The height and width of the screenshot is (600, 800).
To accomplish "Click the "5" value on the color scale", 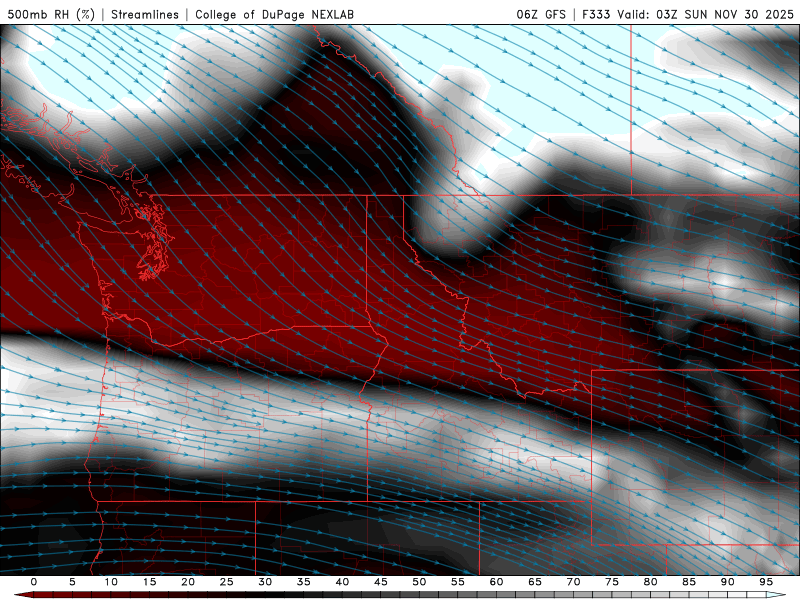I will click(72, 582).
